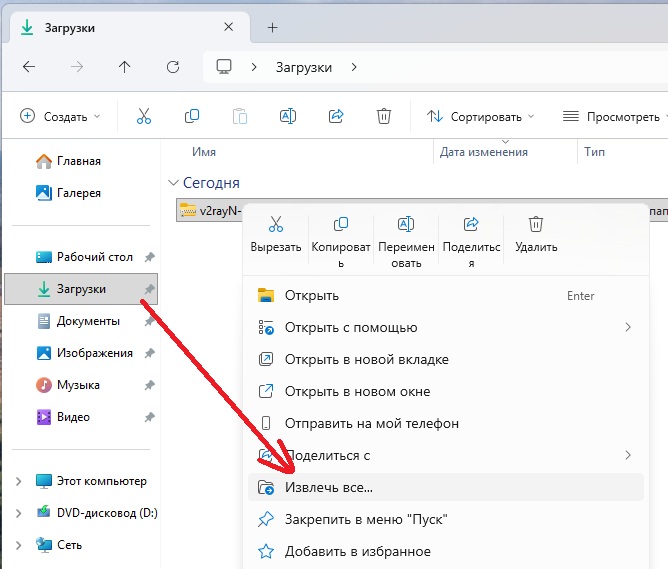The width and height of the screenshot is (668, 569).
Task: Click Вырезать in the context menu
Action: pyautogui.click(x=276, y=233)
